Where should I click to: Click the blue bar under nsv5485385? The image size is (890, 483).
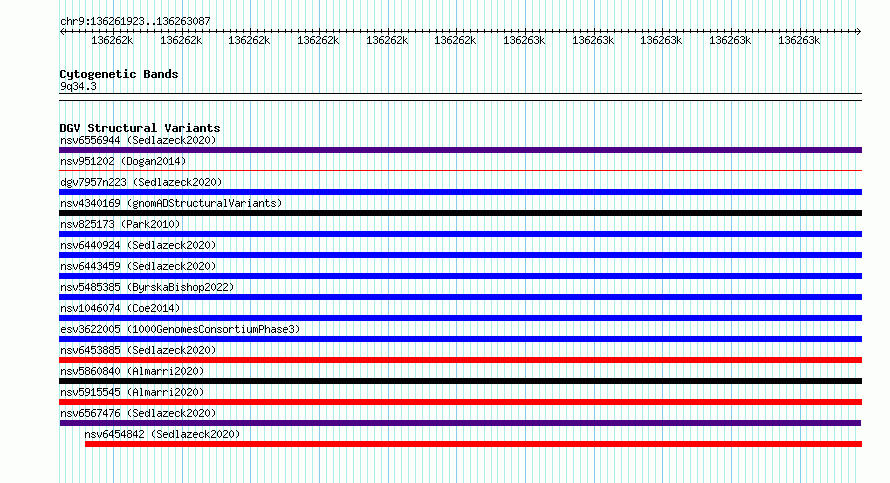coord(460,297)
